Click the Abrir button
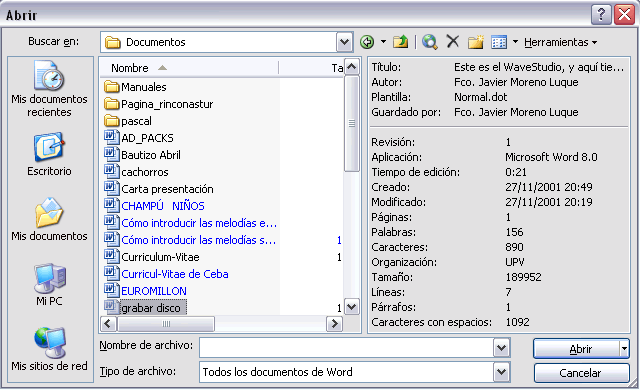The height and width of the screenshot is (390, 640). [x=576, y=349]
